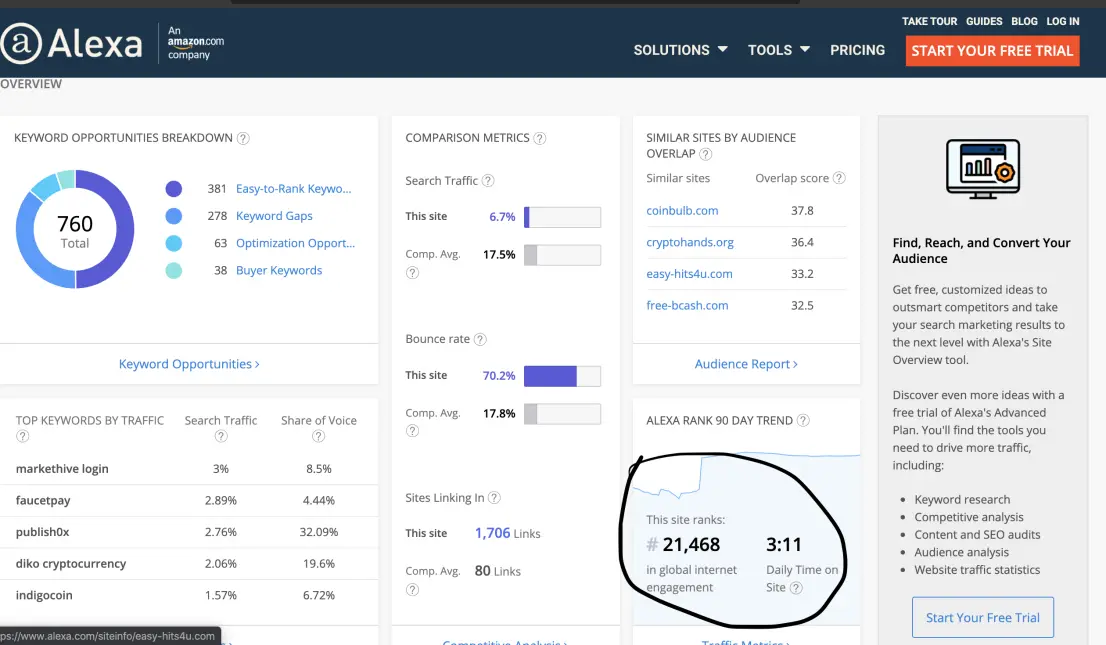Image resolution: width=1106 pixels, height=645 pixels.
Task: Select the 'diko cryptocurrency' keyword row
Action: coord(189,564)
